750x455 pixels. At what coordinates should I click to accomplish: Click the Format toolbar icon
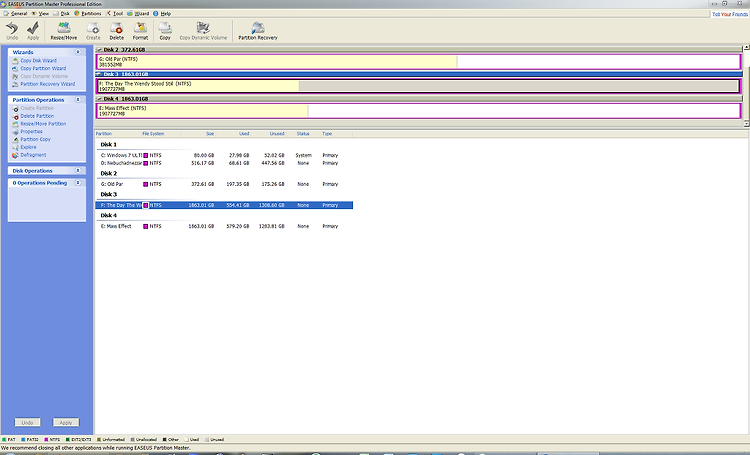coord(140,28)
